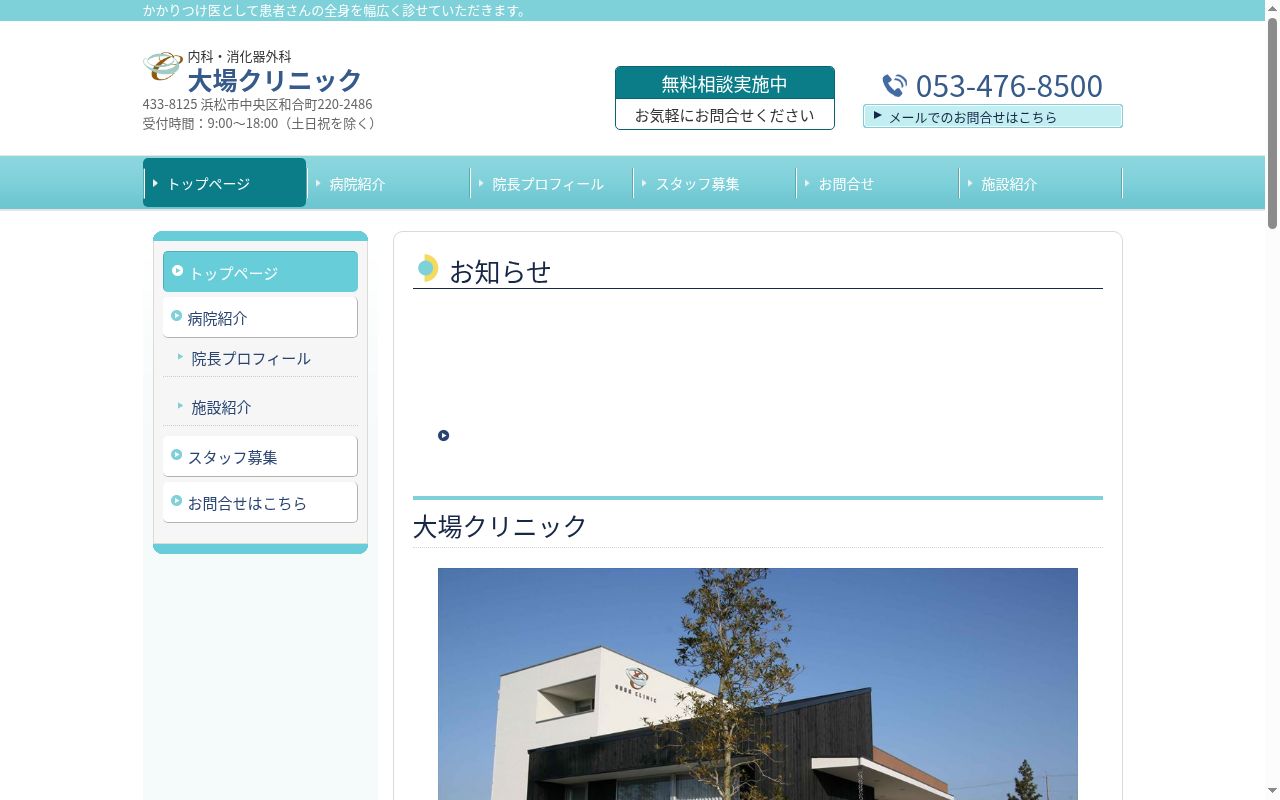Open 施設紹介 in the sidebar submenu
The width and height of the screenshot is (1280, 800).
click(260, 407)
